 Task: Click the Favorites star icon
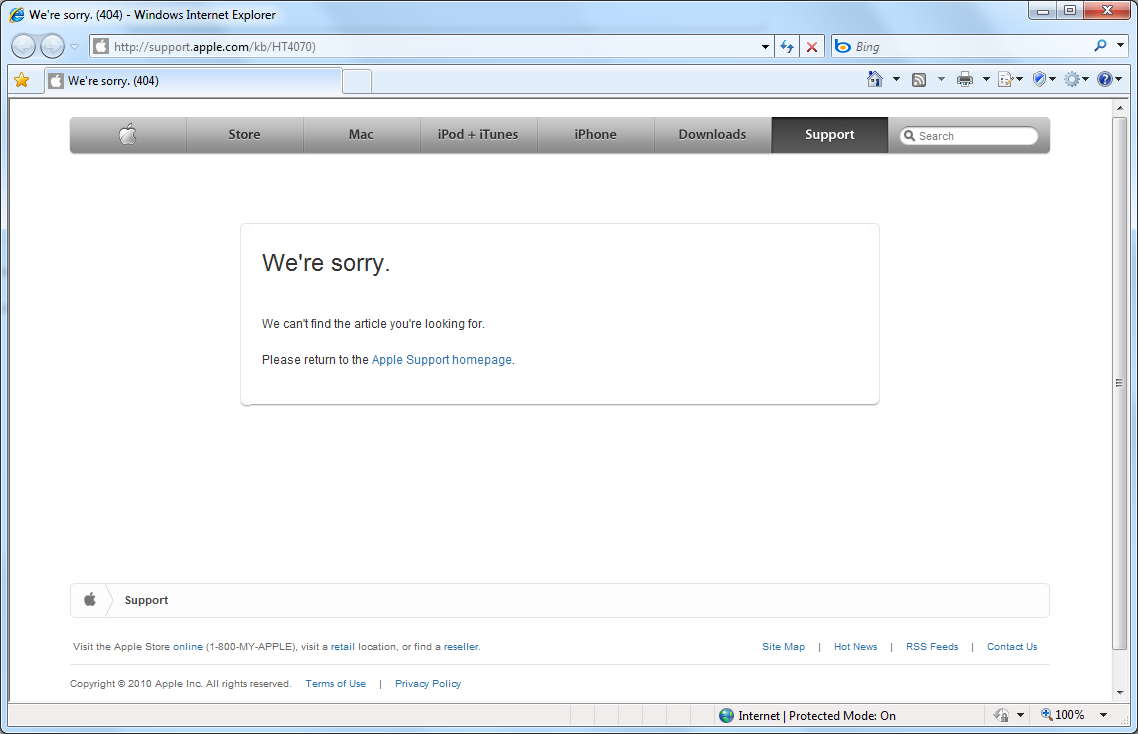pos(22,81)
